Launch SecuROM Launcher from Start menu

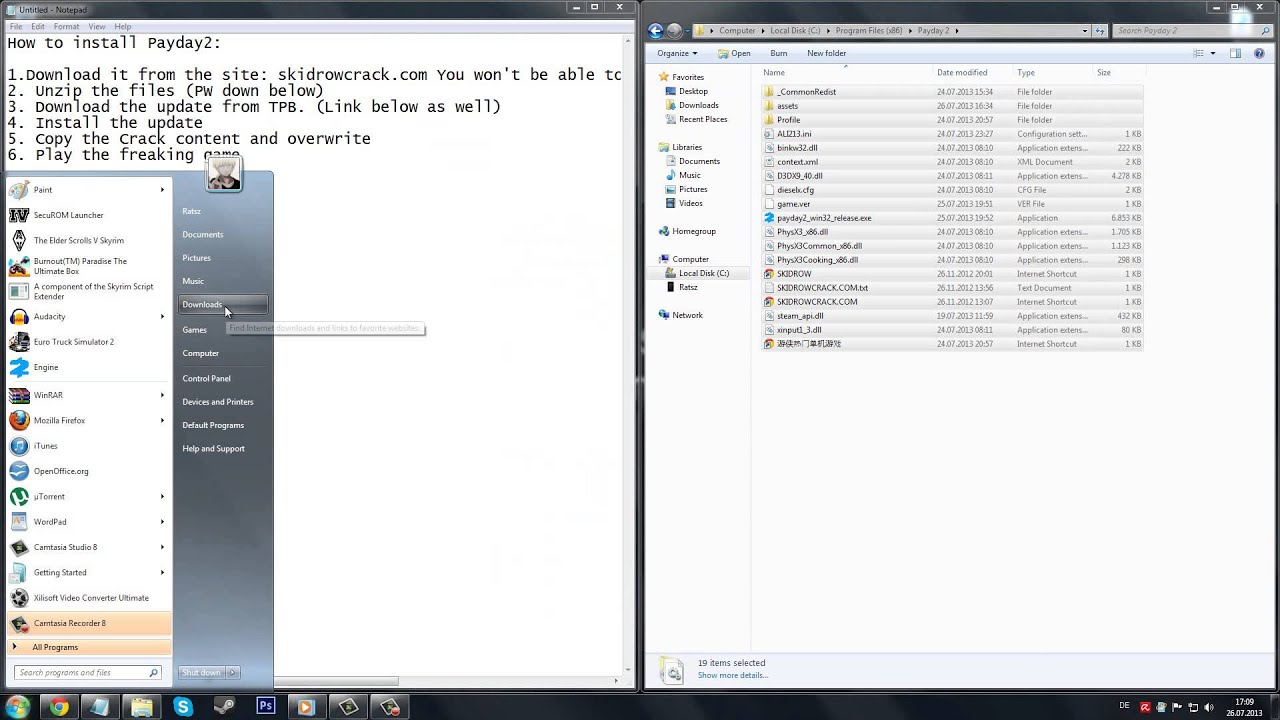click(86, 215)
